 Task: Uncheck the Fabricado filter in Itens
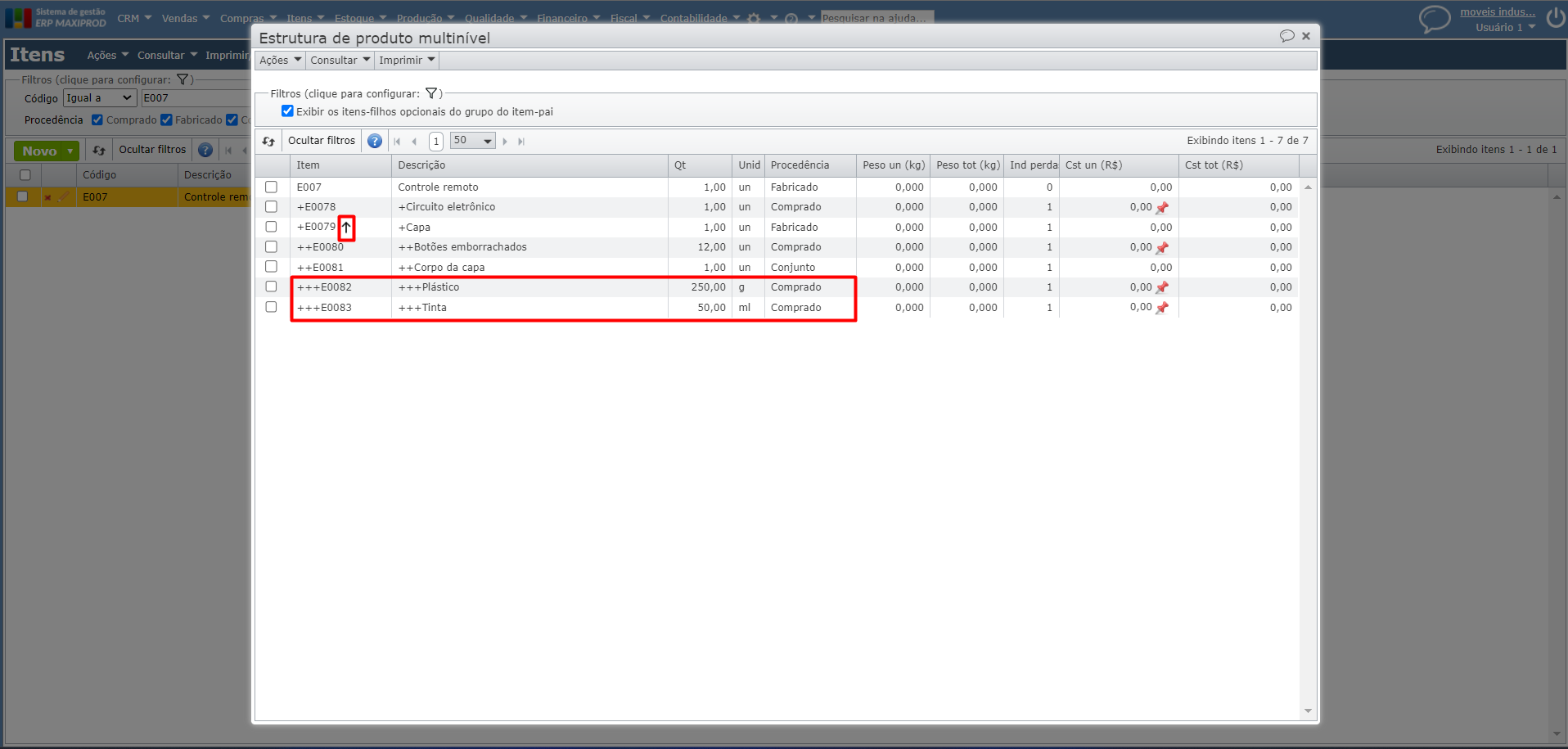(166, 120)
